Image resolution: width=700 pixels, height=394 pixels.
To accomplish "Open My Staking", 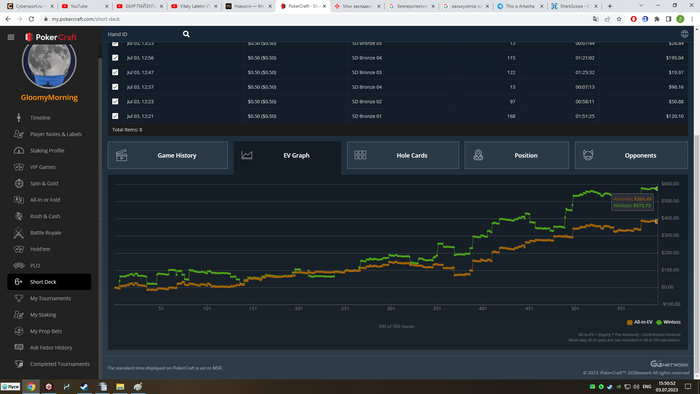I will point(43,315).
